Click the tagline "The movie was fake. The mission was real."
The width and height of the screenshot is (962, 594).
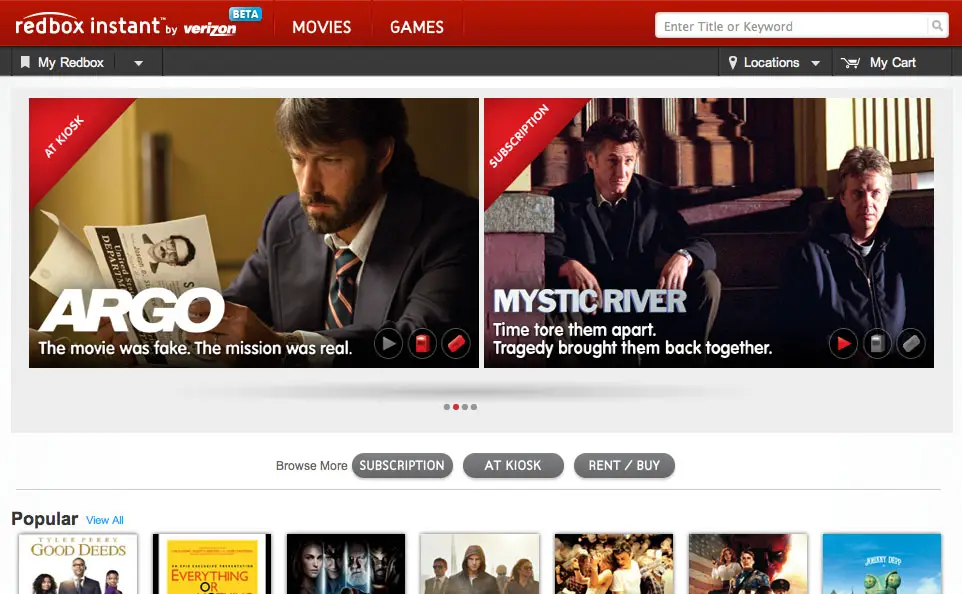(195, 349)
